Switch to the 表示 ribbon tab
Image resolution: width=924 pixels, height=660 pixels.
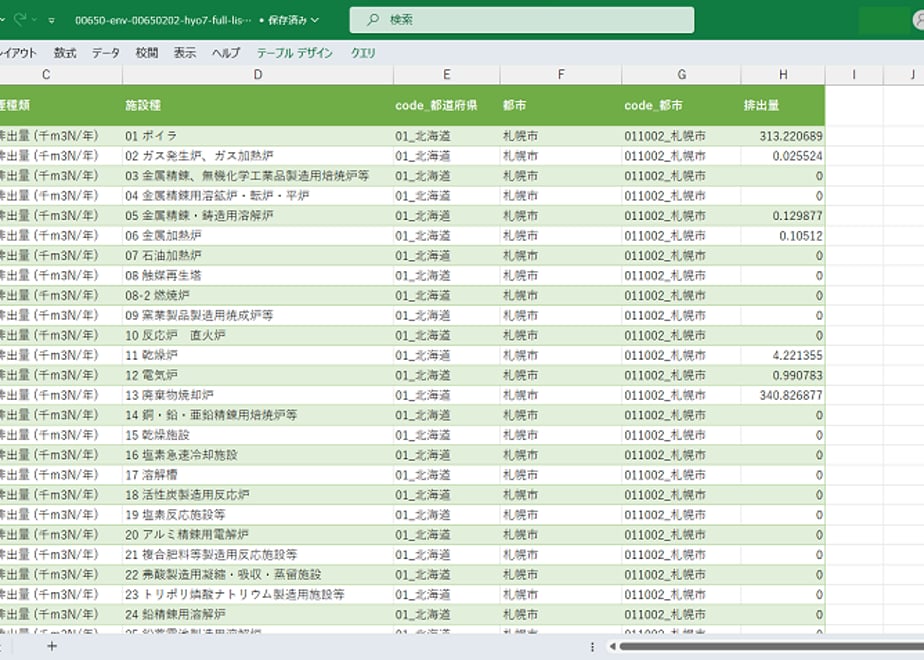click(184, 53)
